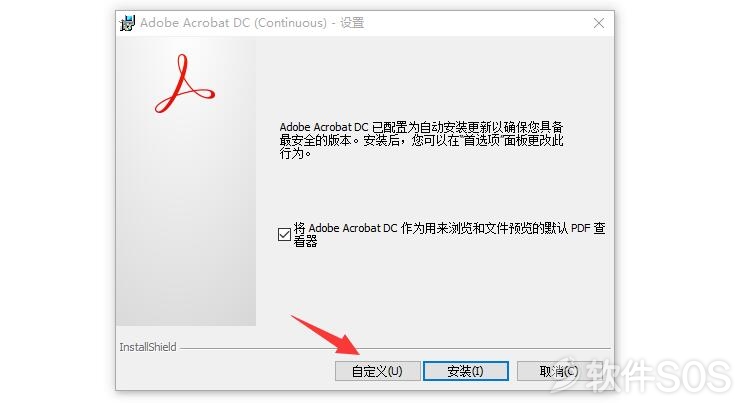Click the installer icon in the title bar

tap(127, 23)
